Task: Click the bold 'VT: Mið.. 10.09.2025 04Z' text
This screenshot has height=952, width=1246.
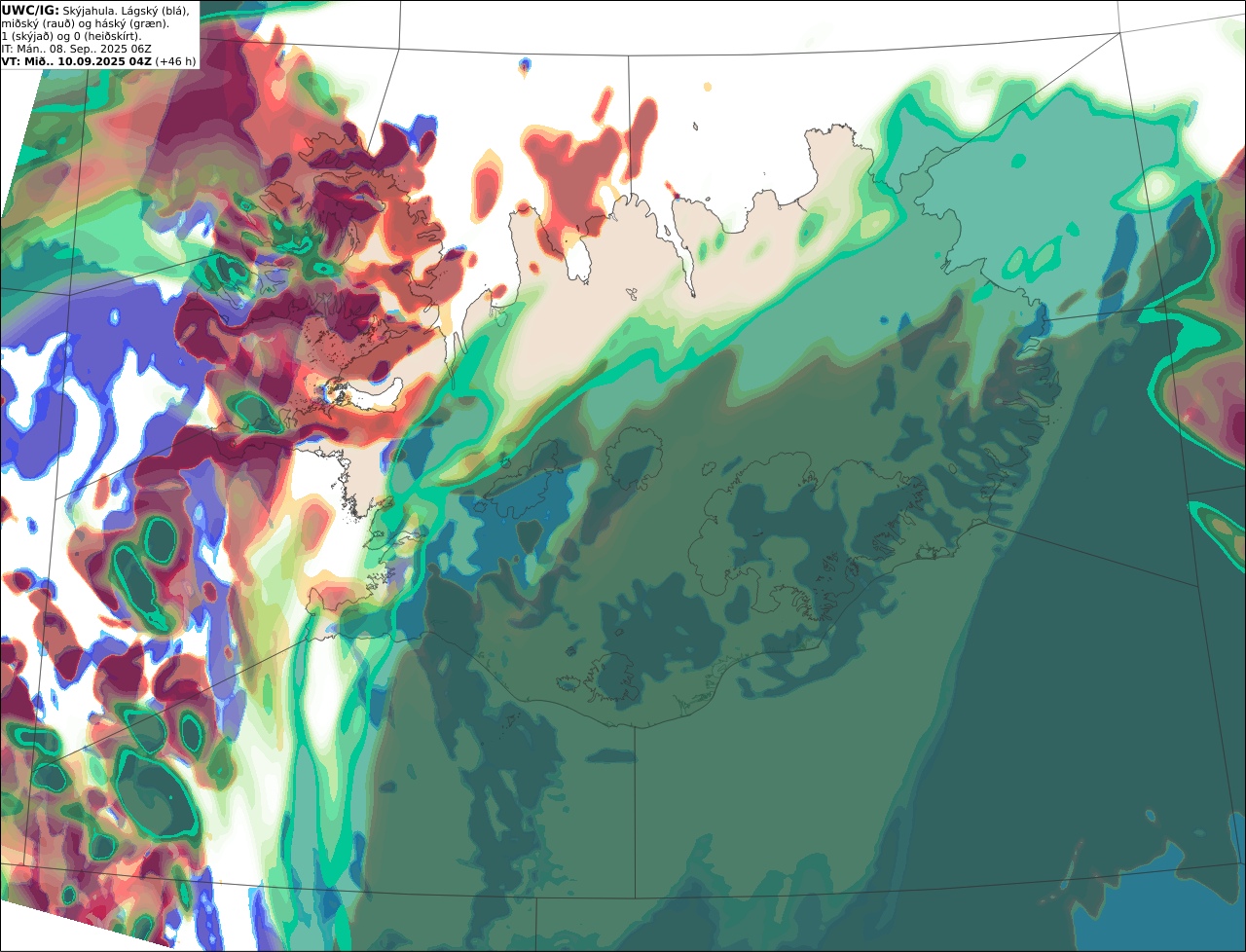Action: (77, 61)
